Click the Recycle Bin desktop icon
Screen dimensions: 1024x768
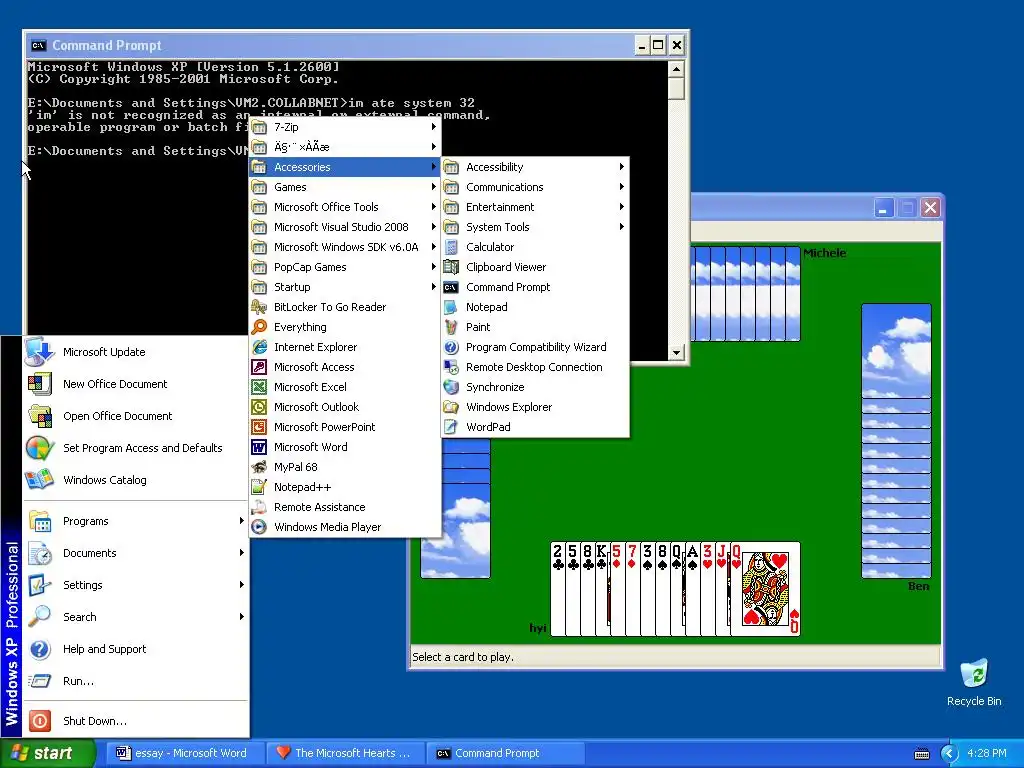coord(974,674)
